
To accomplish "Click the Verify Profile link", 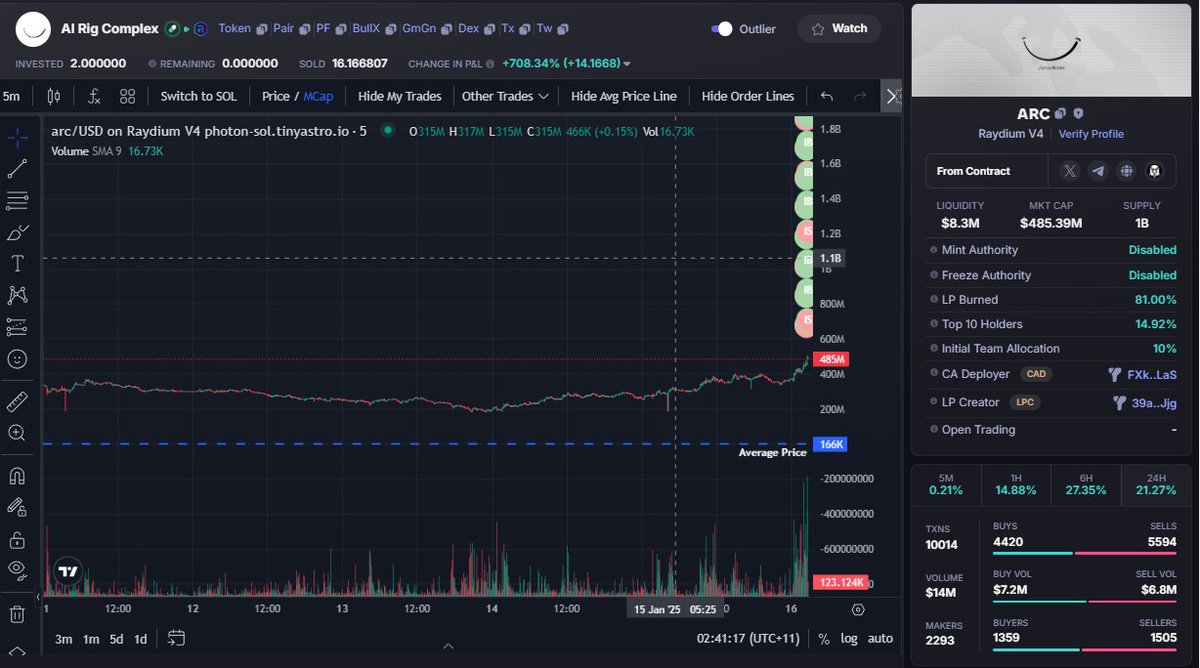I will click(1091, 134).
